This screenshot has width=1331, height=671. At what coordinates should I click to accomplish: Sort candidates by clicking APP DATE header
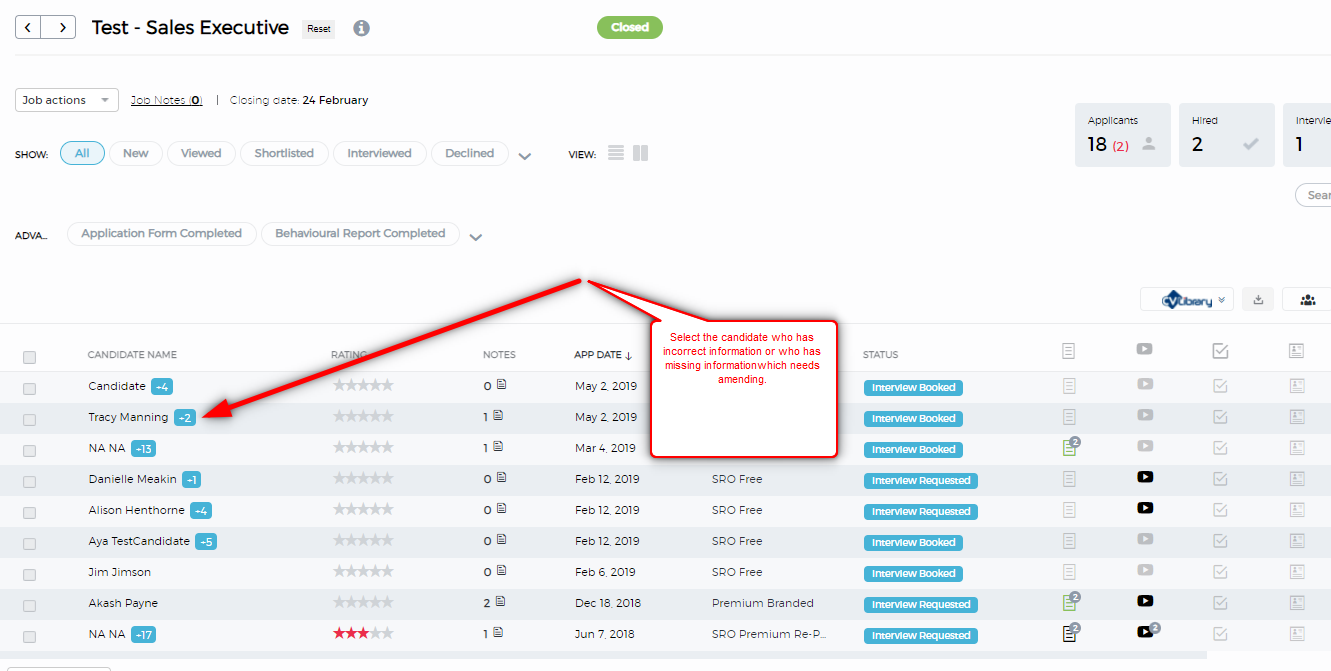click(600, 354)
